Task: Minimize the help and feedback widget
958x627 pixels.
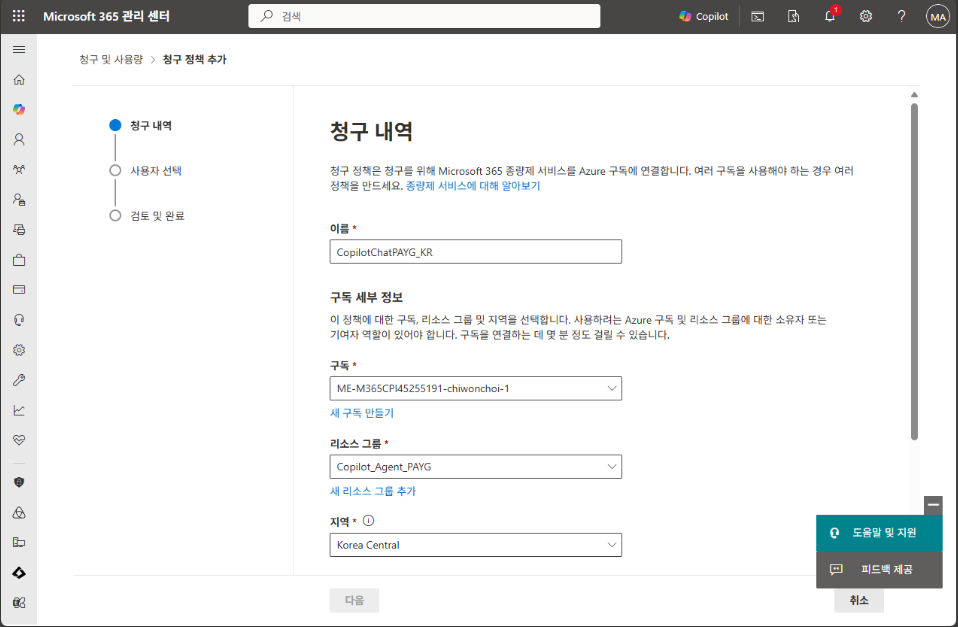Action: (x=933, y=505)
